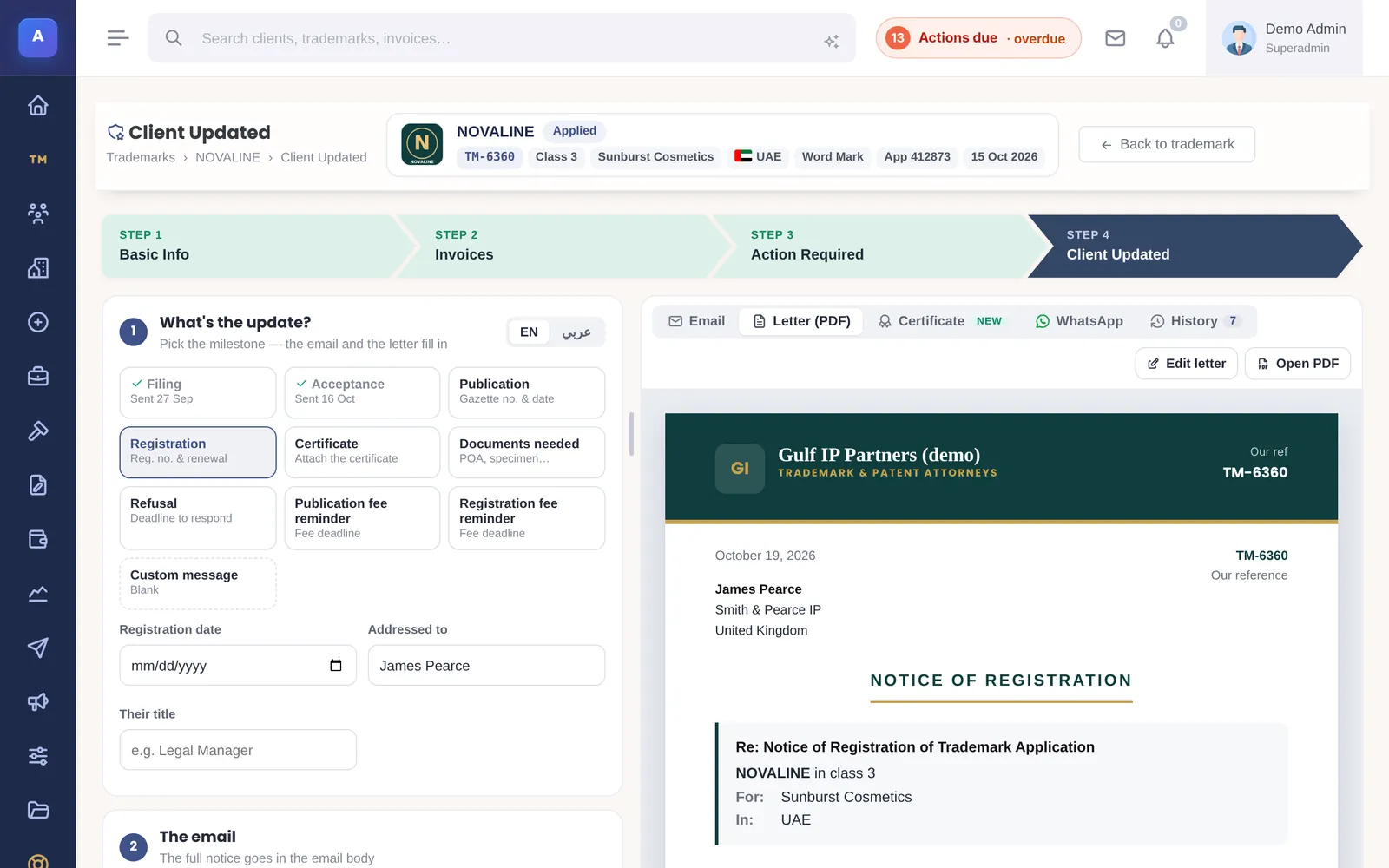1389x868 pixels.
Task: Open the Registration date calendar picker
Action: click(336, 666)
